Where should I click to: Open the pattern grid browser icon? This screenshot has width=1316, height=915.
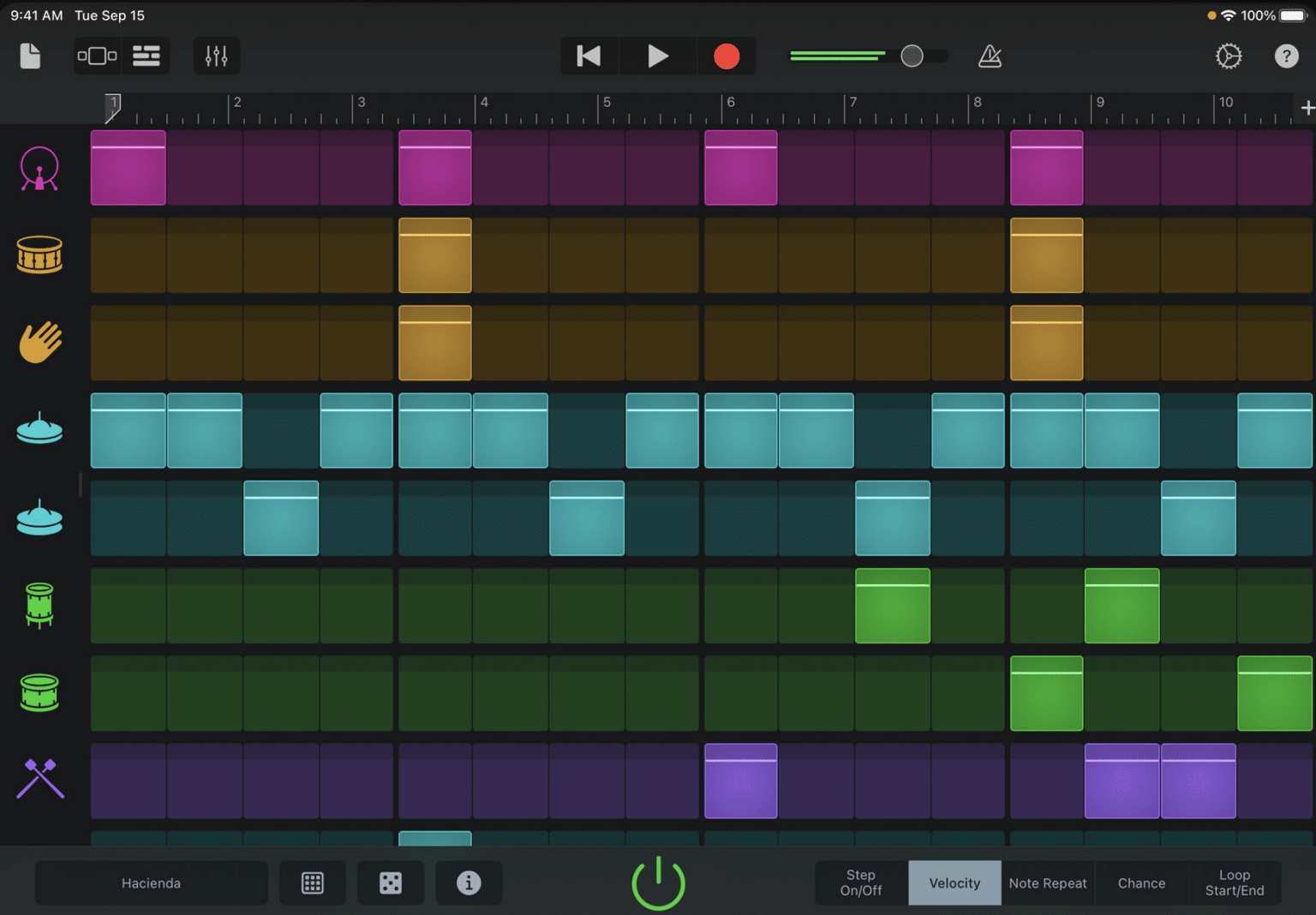312,882
